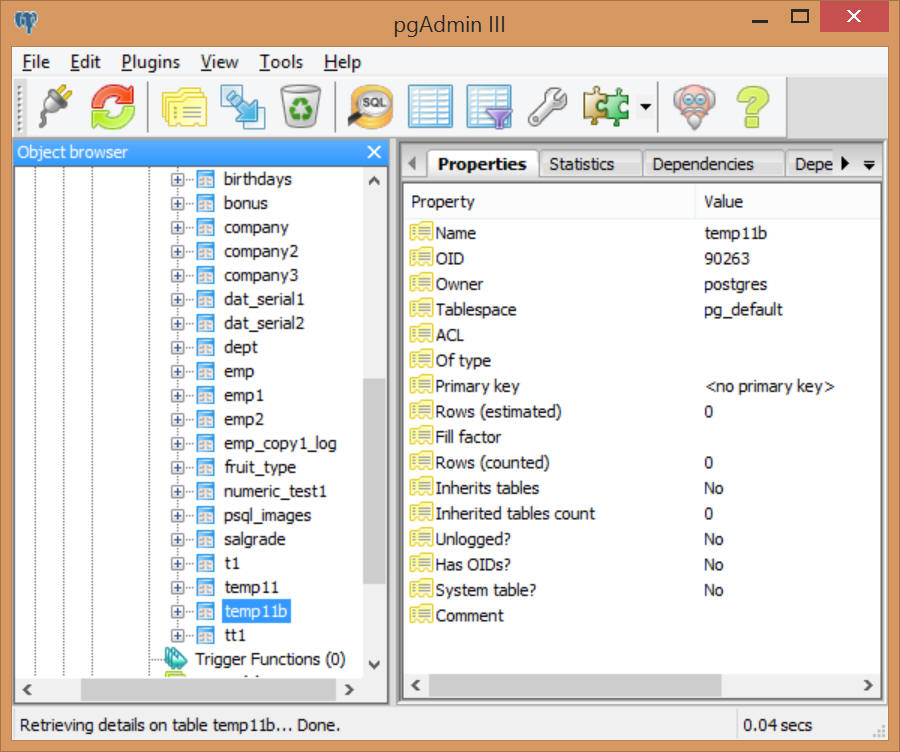
Task: Expand the dat_serial1 table node
Action: pos(177,300)
